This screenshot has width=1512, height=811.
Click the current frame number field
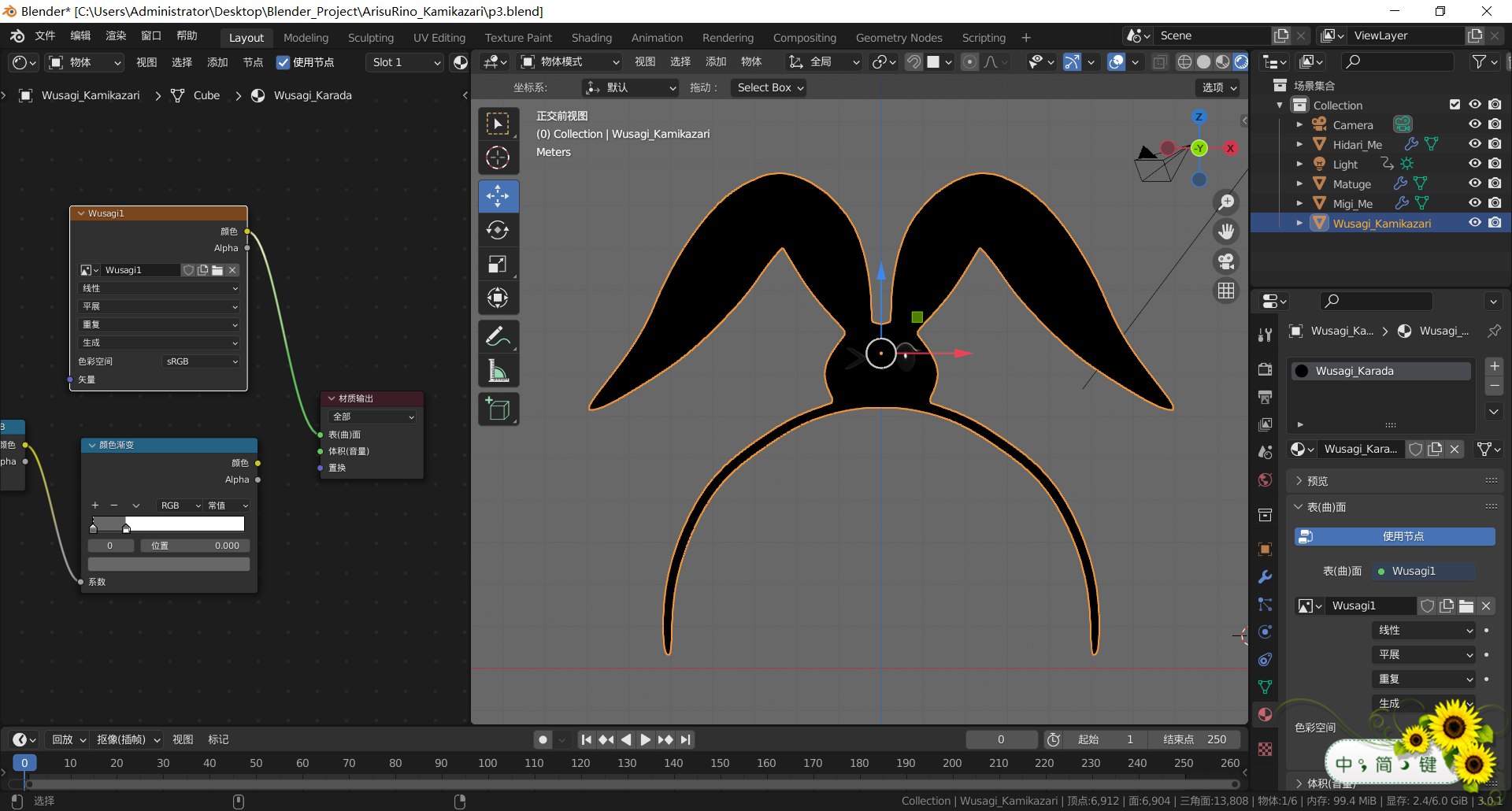(x=1001, y=739)
